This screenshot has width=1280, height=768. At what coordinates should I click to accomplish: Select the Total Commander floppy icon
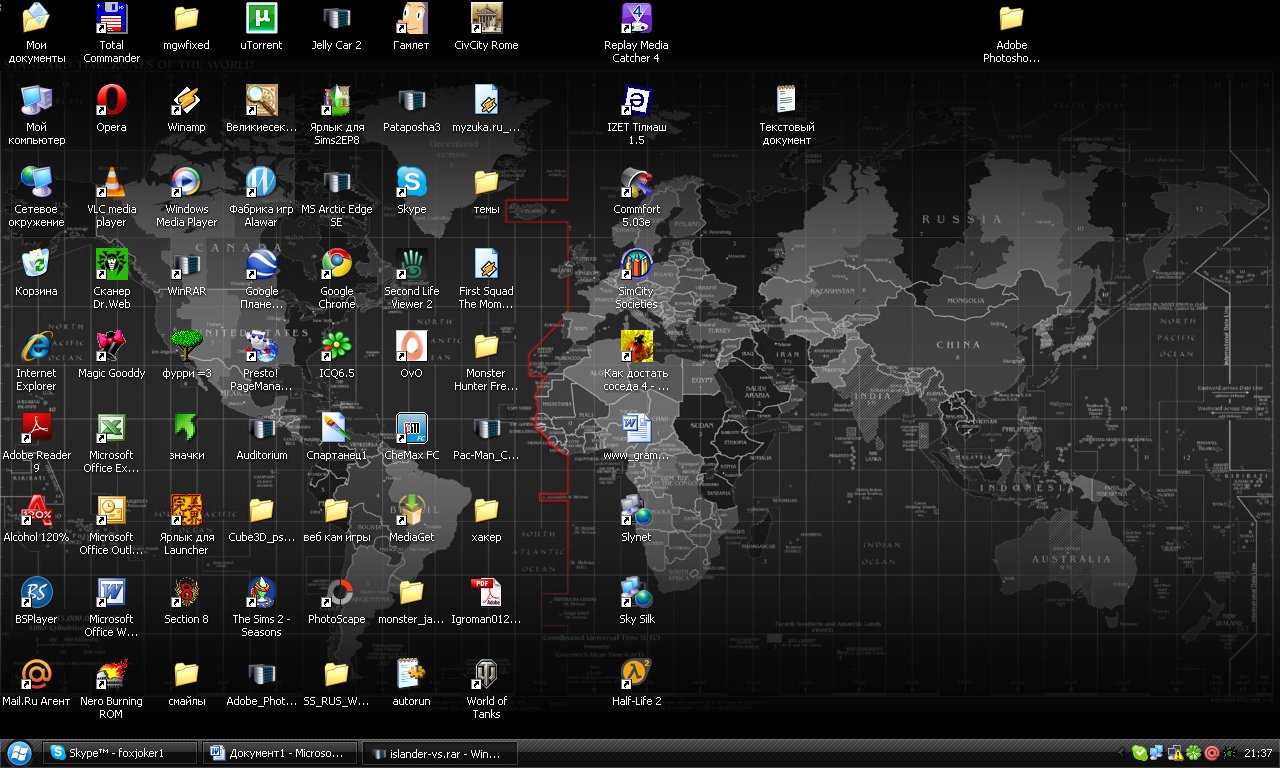click(x=111, y=19)
